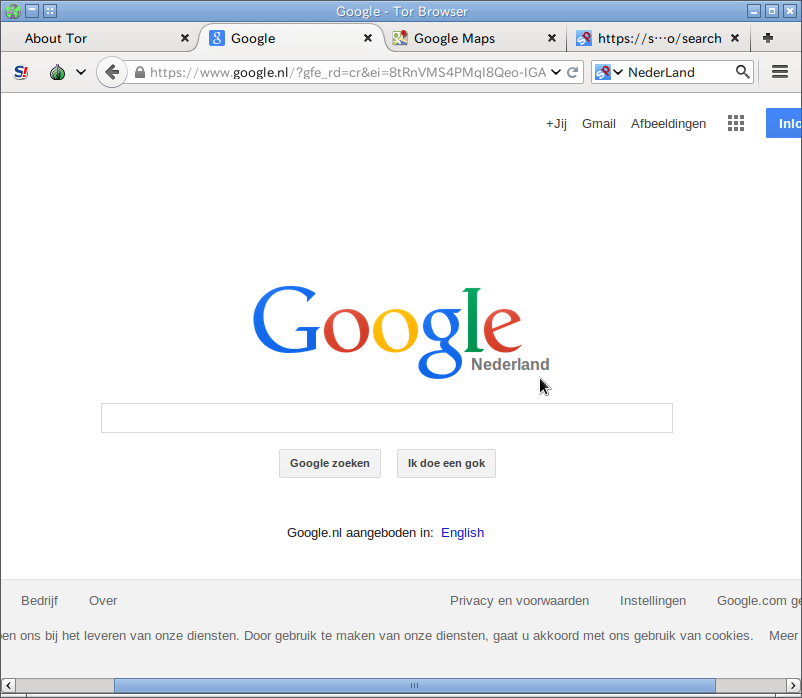Reload the current page
This screenshot has width=802, height=698.
573,72
